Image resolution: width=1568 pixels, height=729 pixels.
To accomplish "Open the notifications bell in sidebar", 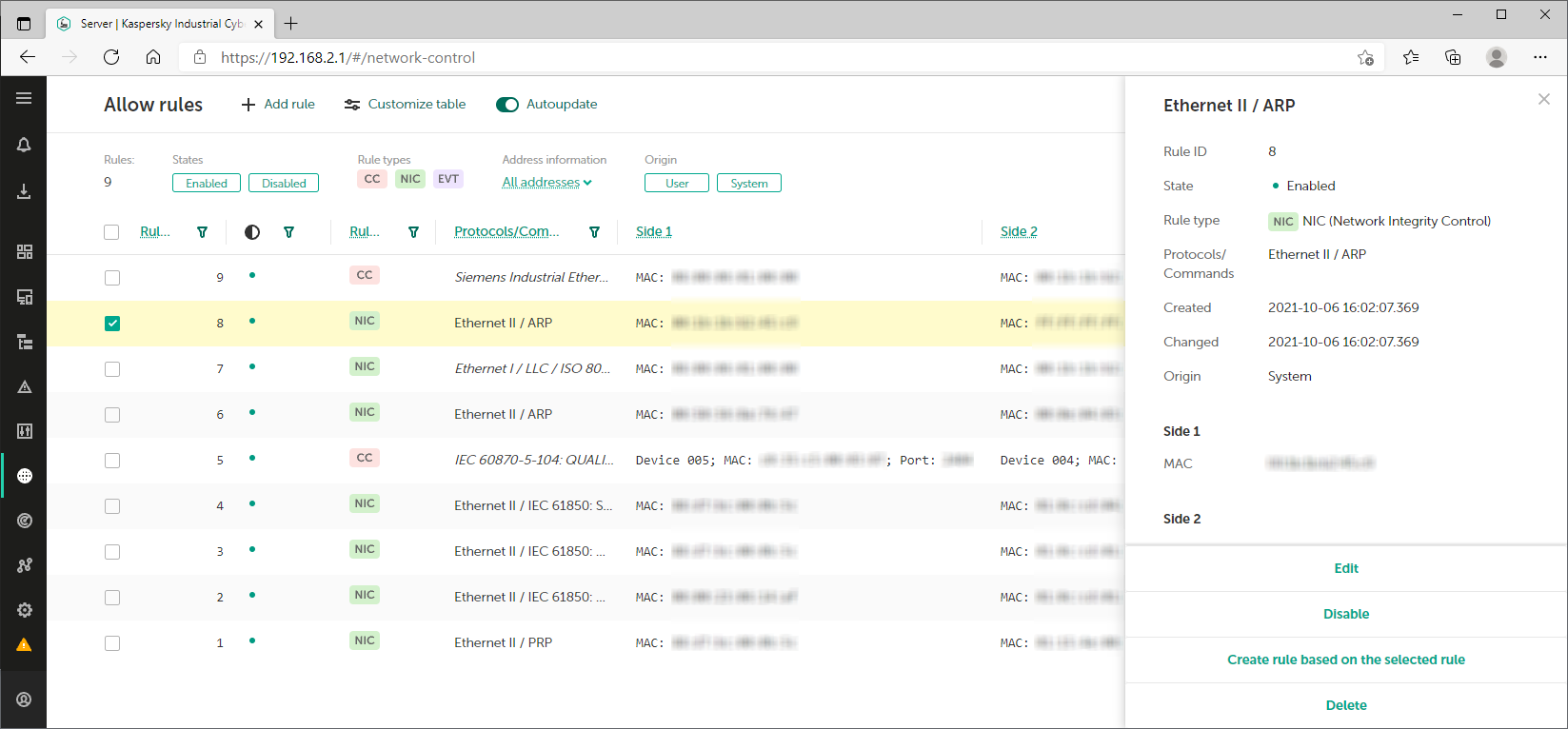I will pos(24,145).
